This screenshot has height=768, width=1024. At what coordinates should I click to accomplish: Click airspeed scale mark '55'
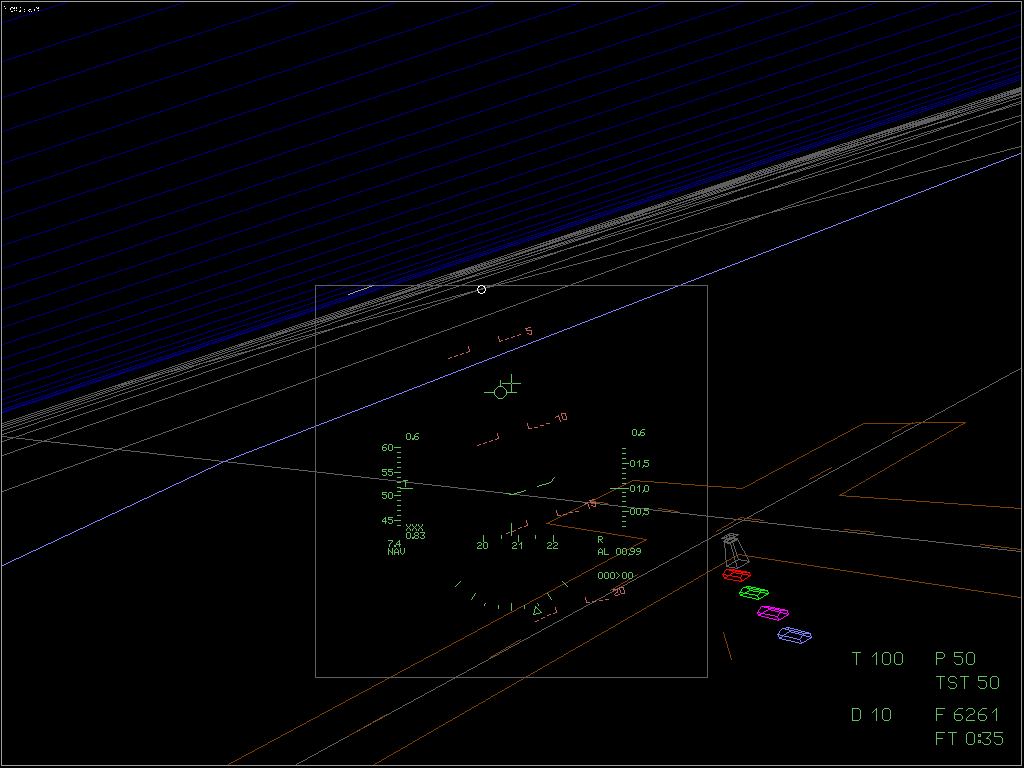click(x=387, y=472)
